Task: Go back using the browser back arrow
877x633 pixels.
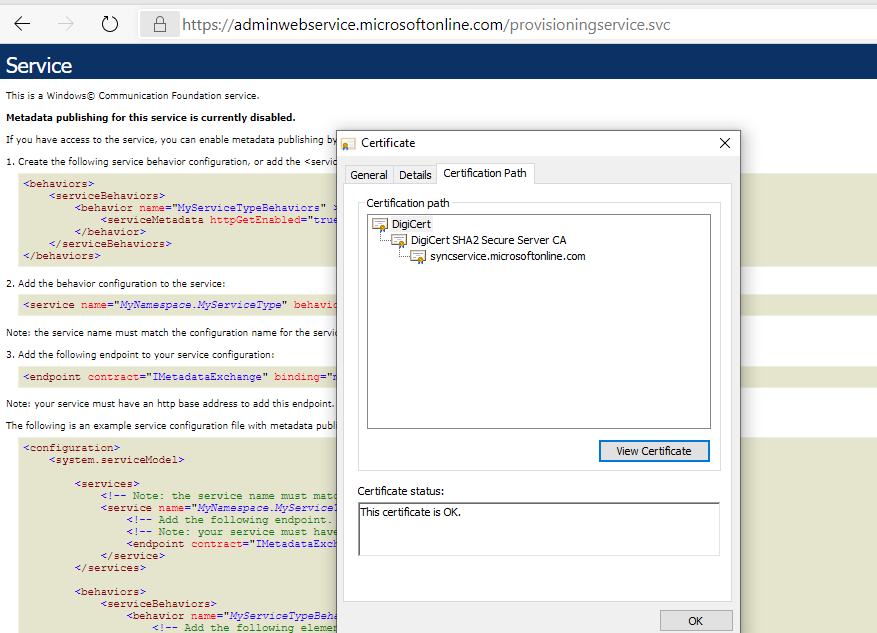Action: pos(22,24)
